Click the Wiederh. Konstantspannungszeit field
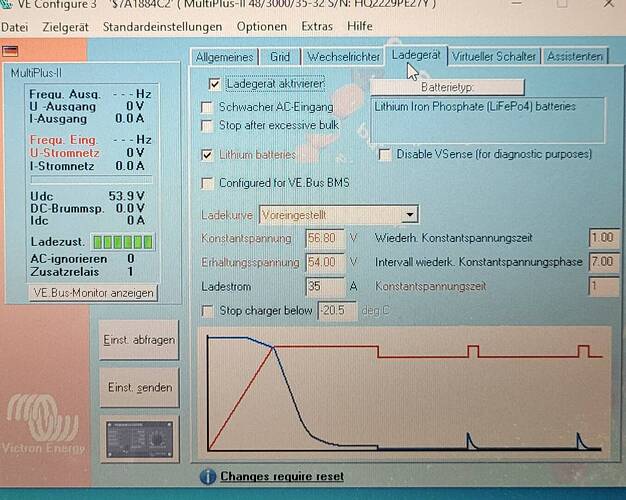626x500 pixels. [x=604, y=238]
